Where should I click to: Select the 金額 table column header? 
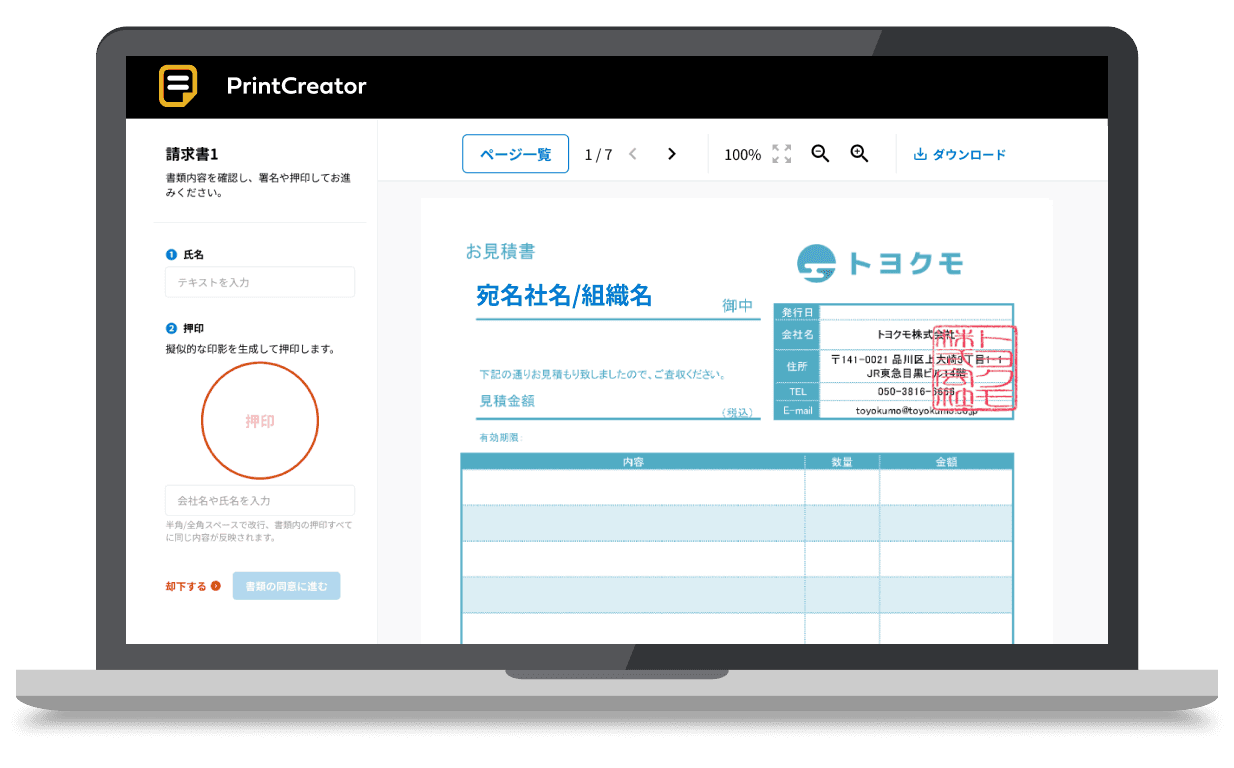[946, 462]
